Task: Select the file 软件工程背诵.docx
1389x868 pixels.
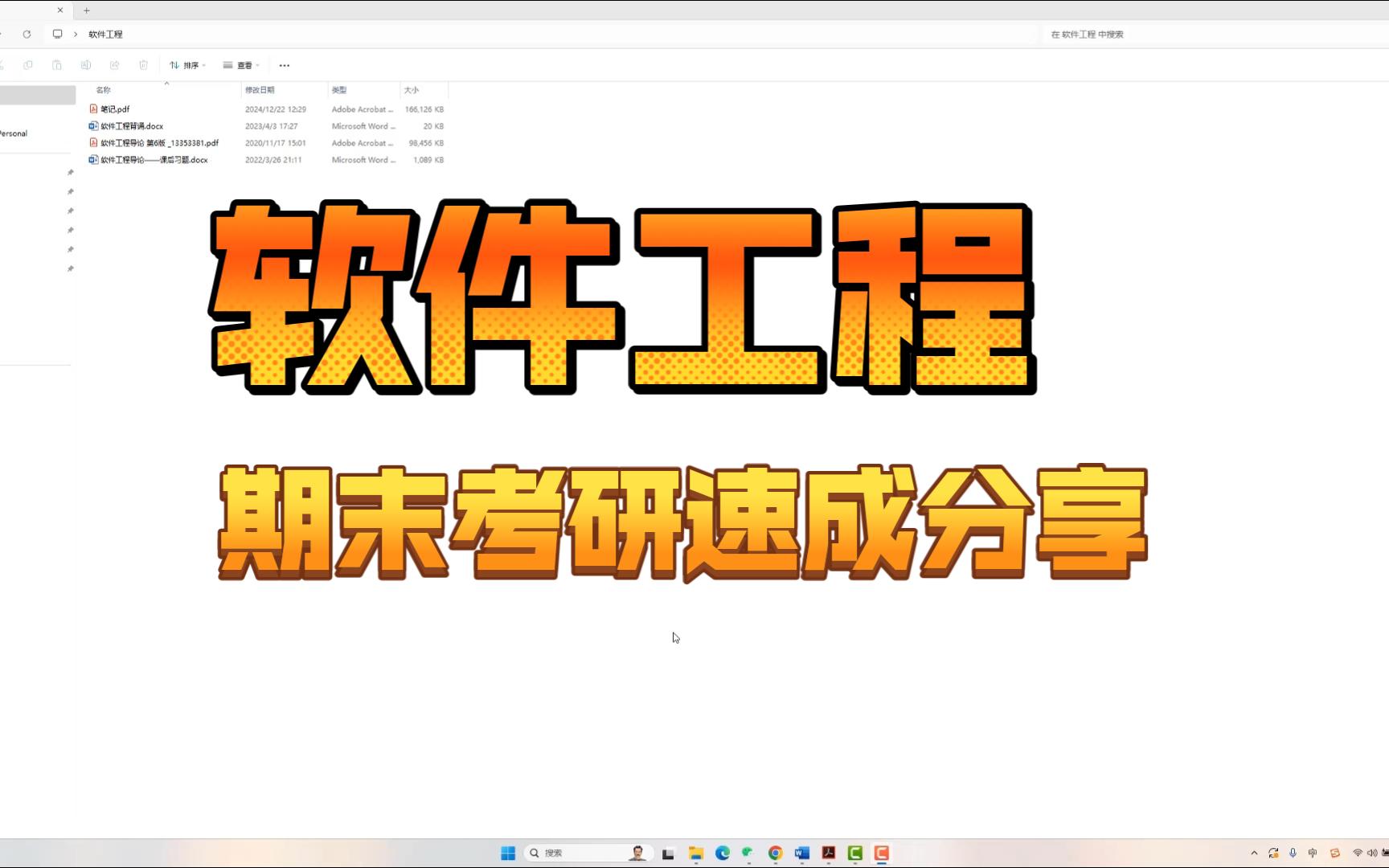Action: point(132,126)
